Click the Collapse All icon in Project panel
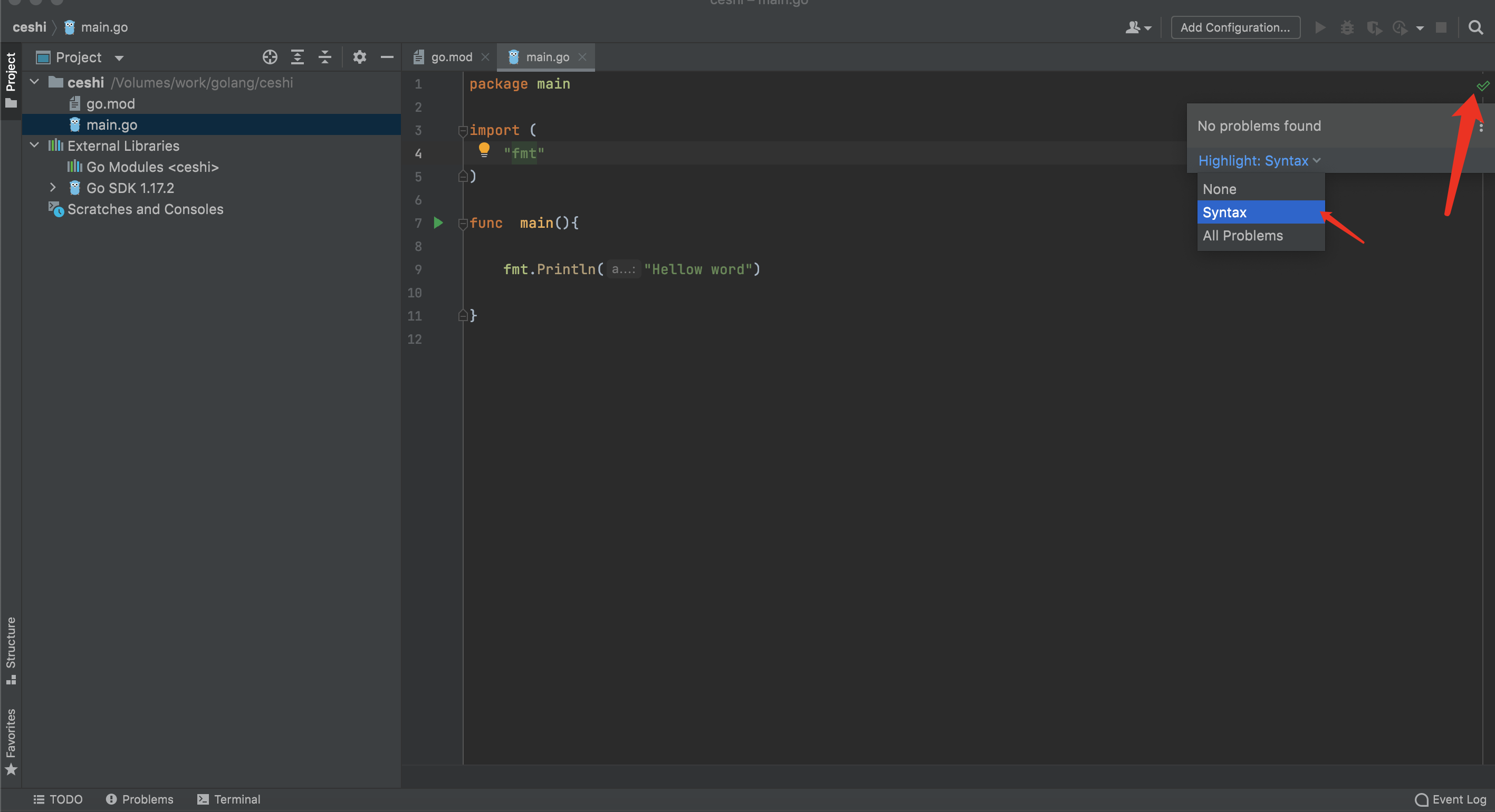1495x812 pixels. pos(325,57)
